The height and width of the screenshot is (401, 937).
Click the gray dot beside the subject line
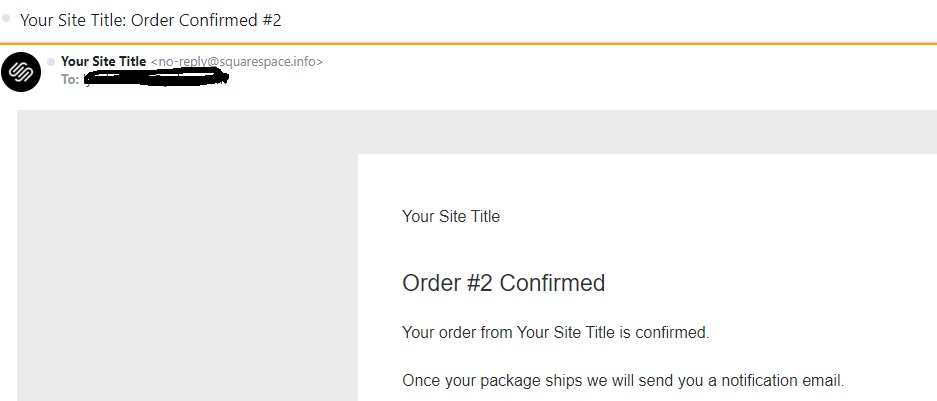[7, 18]
